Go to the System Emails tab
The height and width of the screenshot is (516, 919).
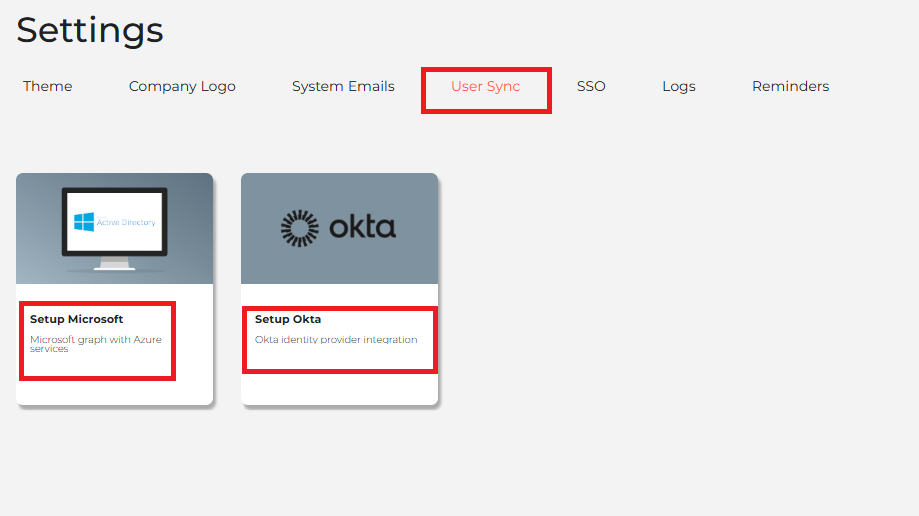tap(343, 86)
